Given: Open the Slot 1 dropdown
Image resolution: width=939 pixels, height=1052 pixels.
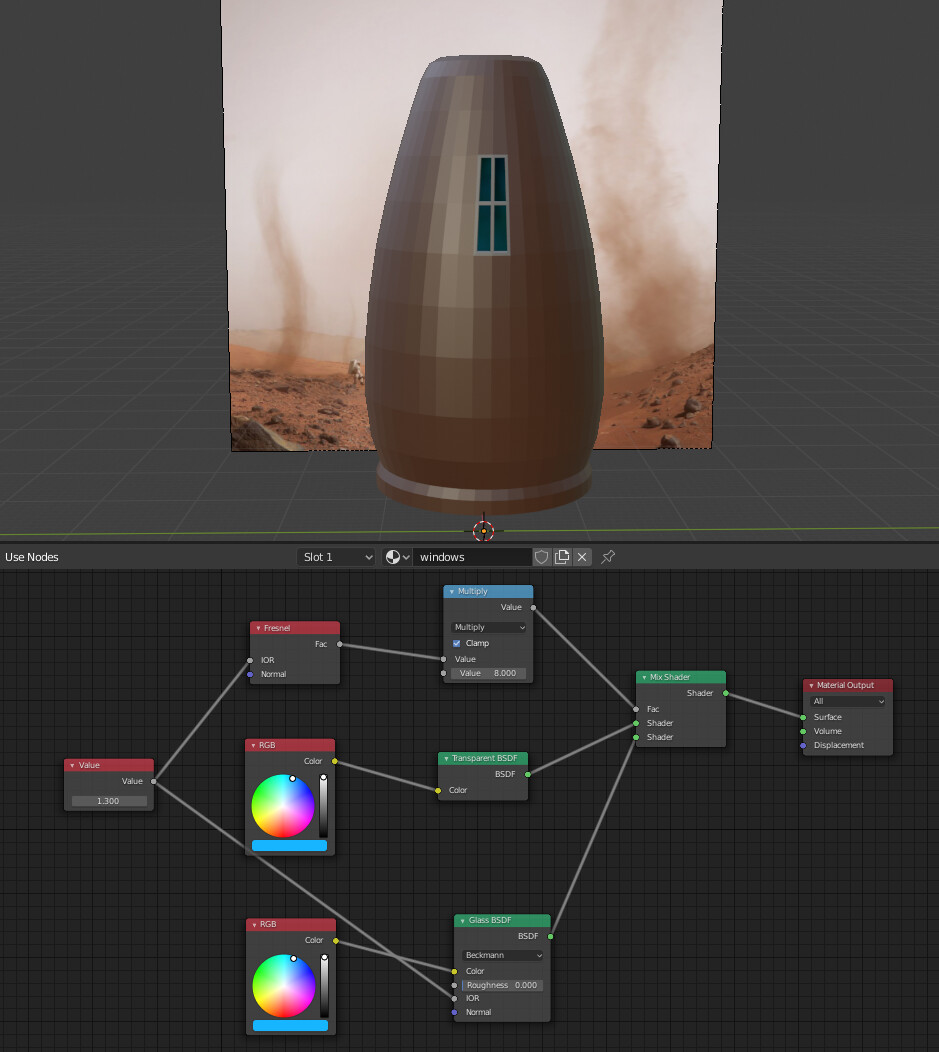Looking at the screenshot, I should tap(334, 557).
